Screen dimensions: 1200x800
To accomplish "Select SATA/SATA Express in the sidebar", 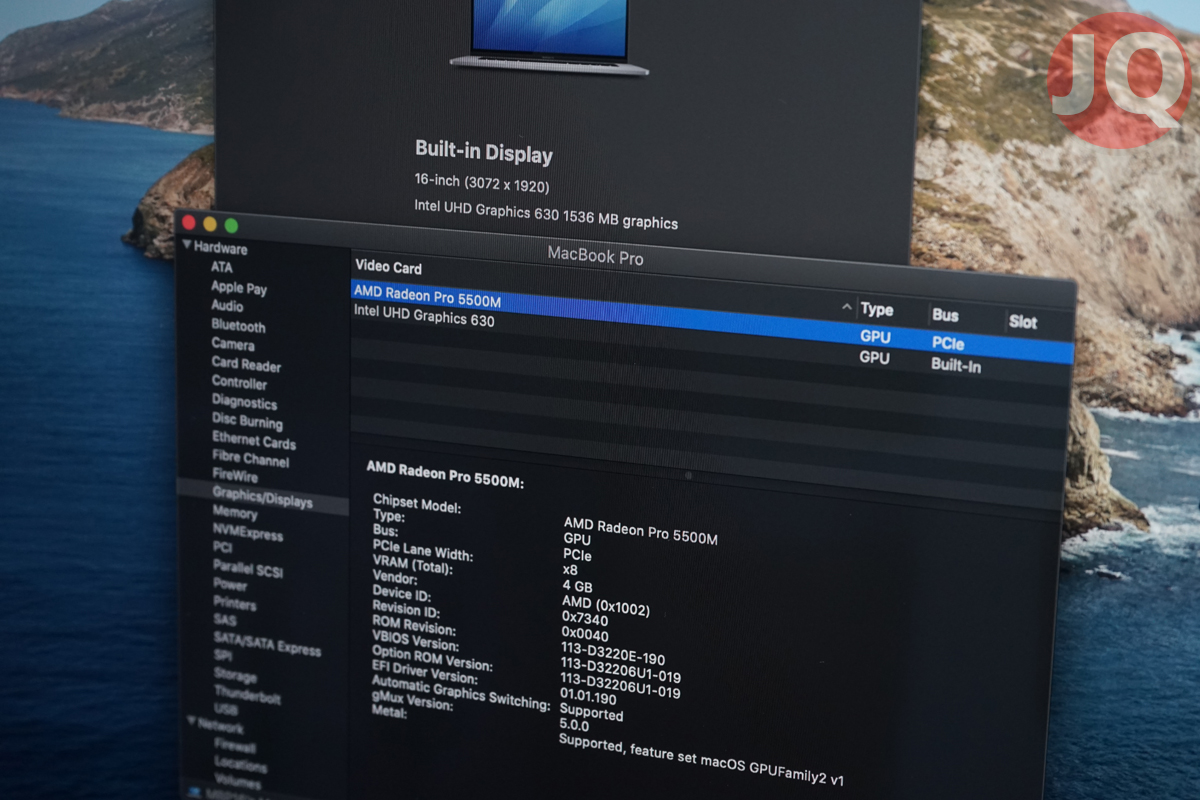I will pos(267,643).
